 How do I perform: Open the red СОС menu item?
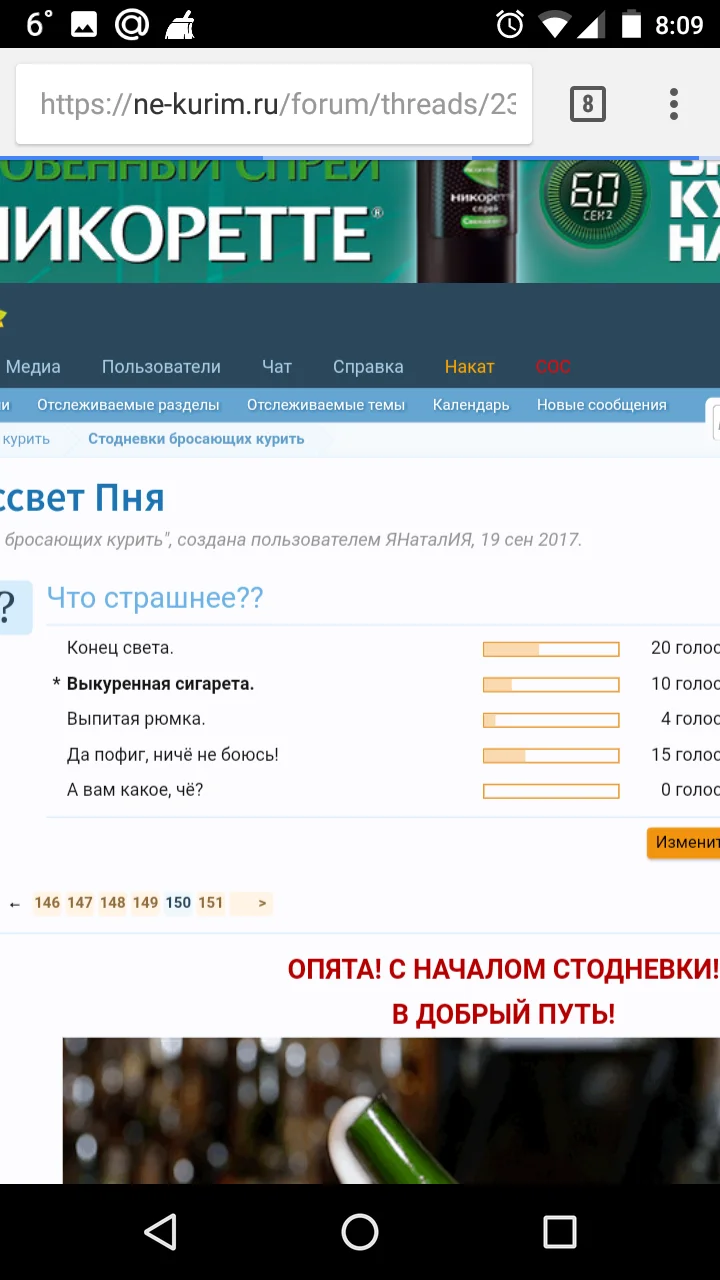click(x=553, y=367)
